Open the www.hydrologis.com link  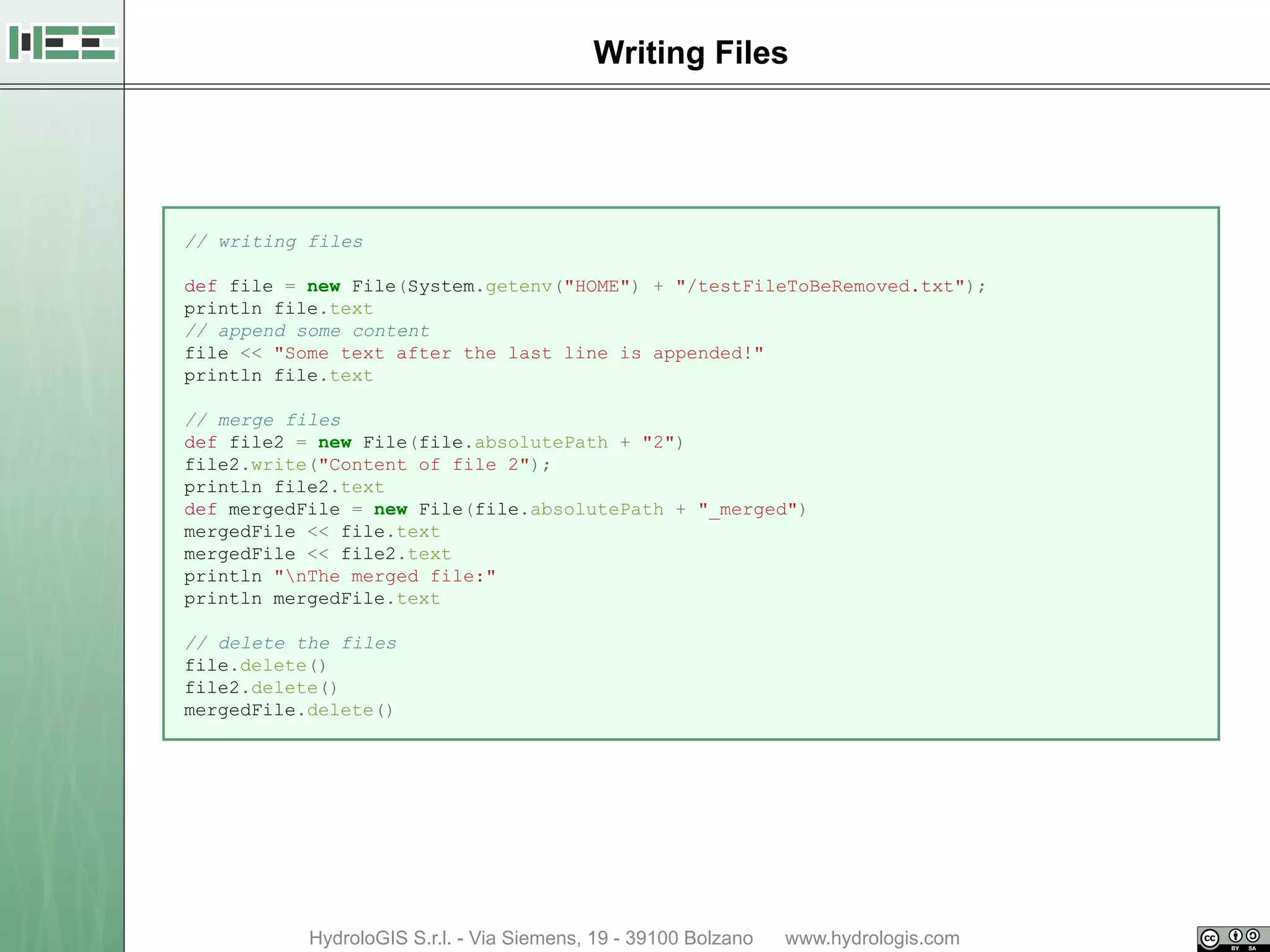coord(872,938)
